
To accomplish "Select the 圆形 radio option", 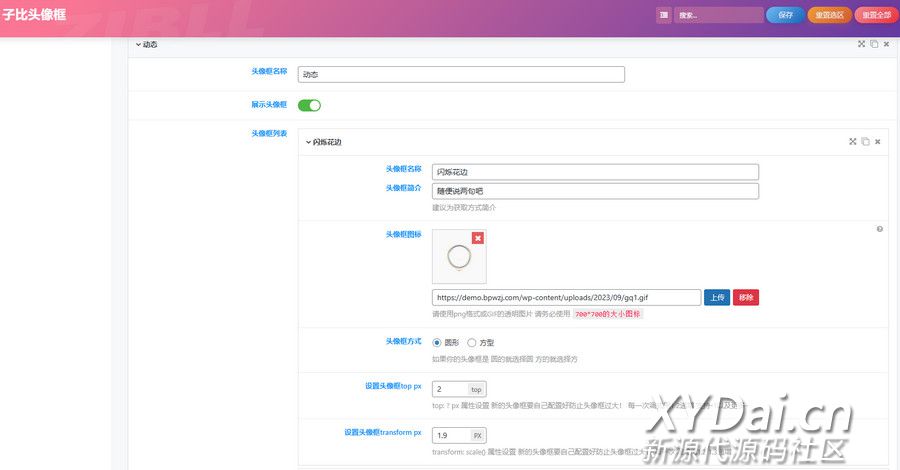I will pyautogui.click(x=437, y=342).
